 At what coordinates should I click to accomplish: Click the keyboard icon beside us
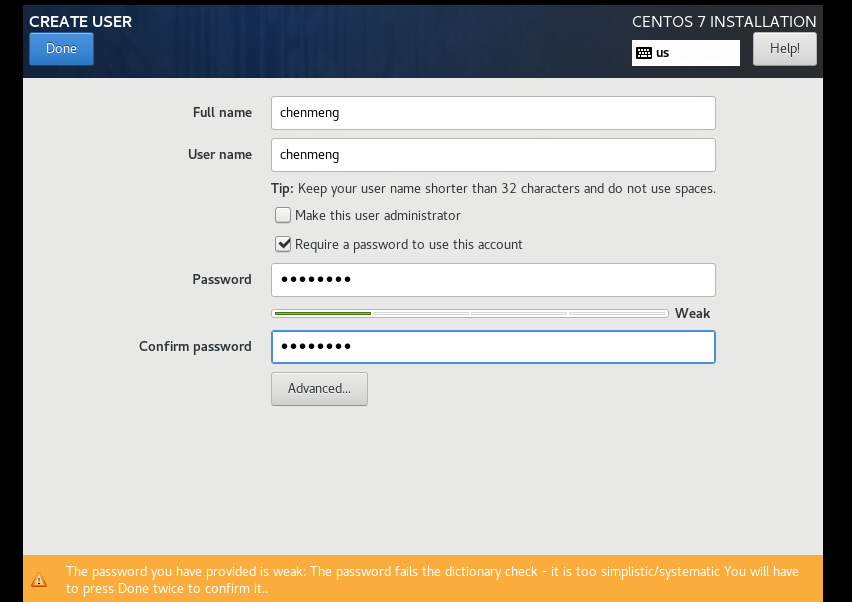click(x=644, y=53)
